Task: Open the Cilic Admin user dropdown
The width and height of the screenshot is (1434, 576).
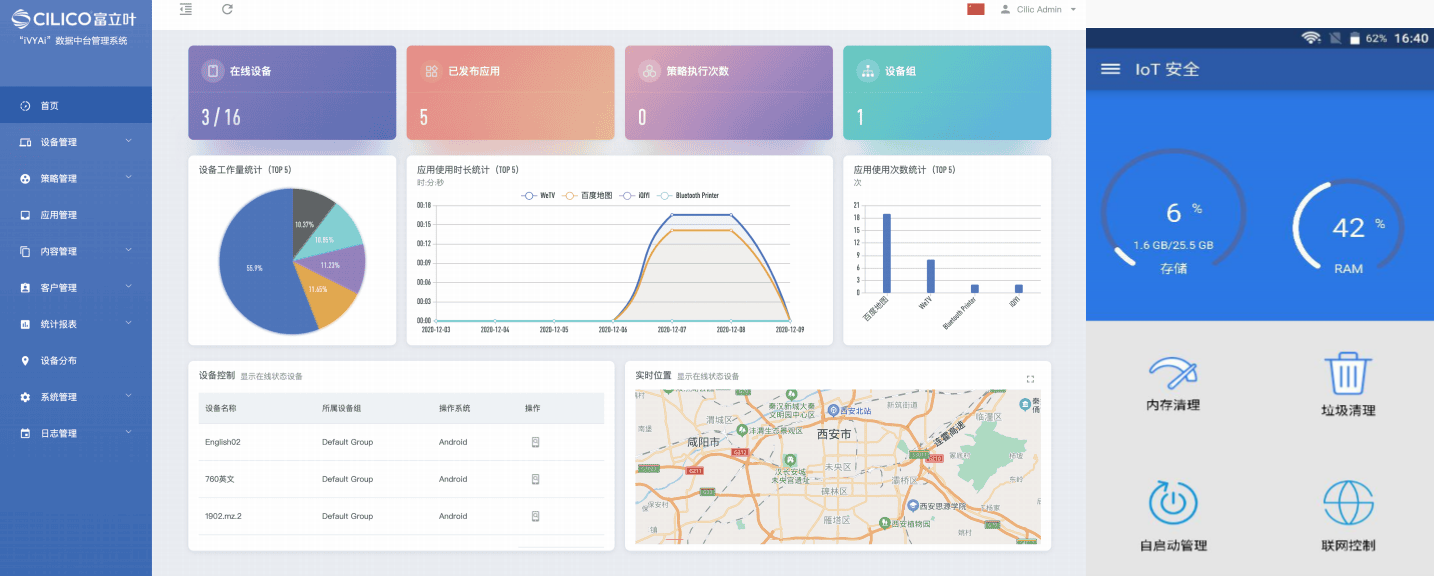Action: tap(1040, 9)
